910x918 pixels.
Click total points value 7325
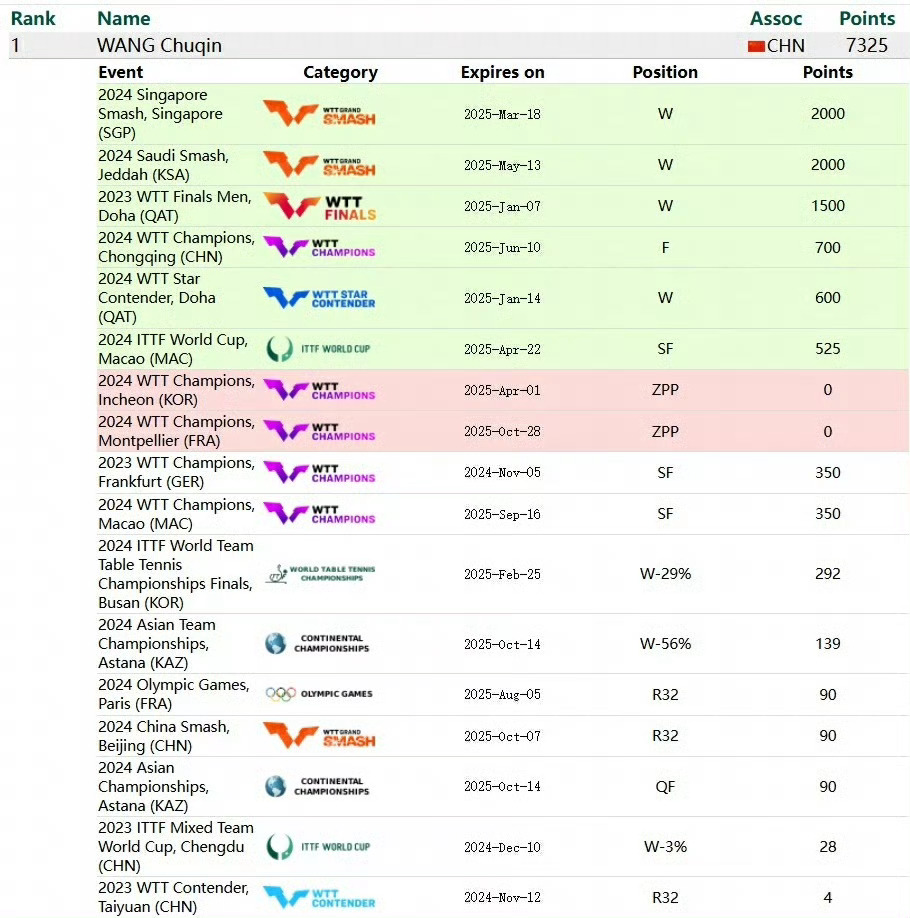coord(867,46)
